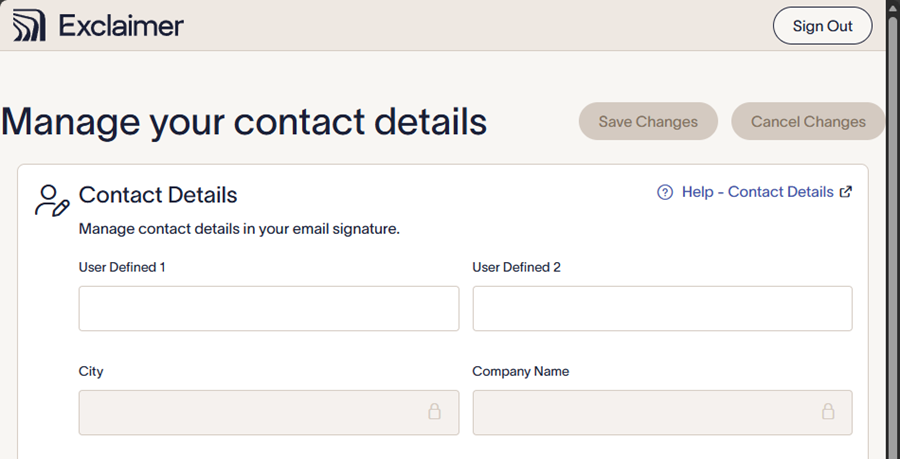Click the "Contact Details" section title
Screen dimensions: 900x459
[x=158, y=194]
